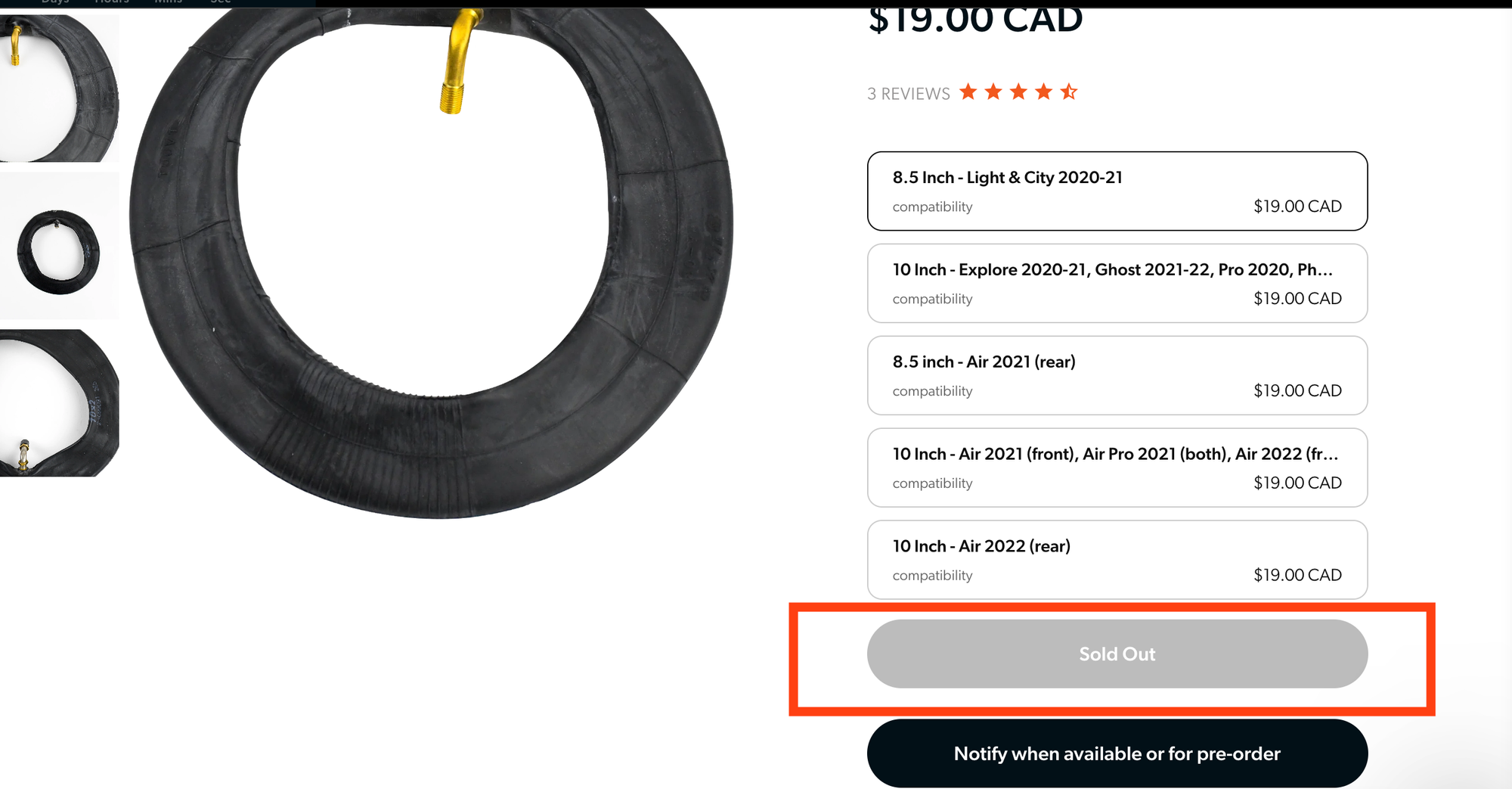
Task: Click the fourth orange rating star
Action: point(1043,92)
